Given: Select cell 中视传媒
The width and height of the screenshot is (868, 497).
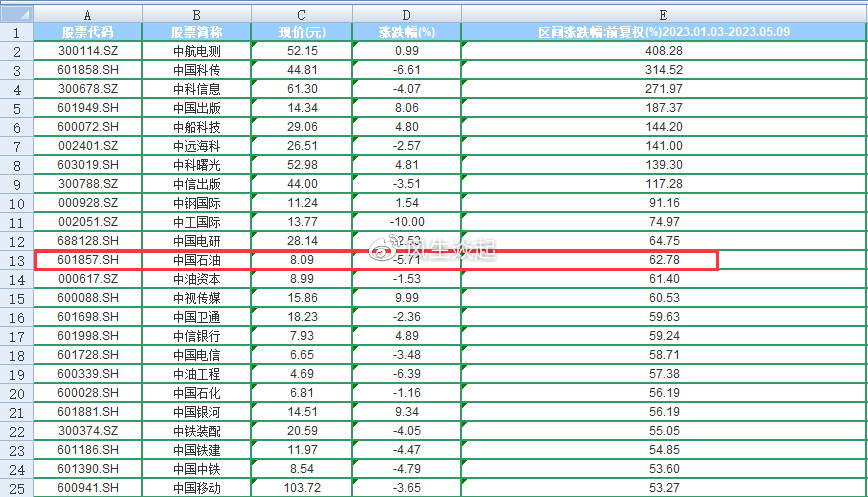Looking at the screenshot, I should [x=197, y=298].
